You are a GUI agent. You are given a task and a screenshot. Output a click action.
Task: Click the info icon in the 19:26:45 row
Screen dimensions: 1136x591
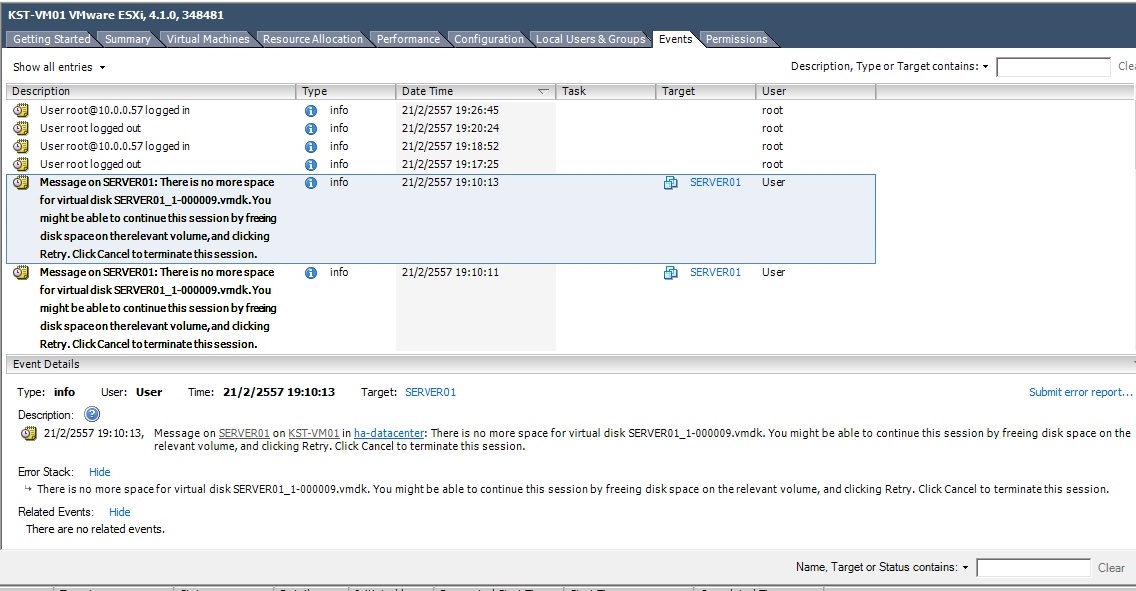click(311, 111)
